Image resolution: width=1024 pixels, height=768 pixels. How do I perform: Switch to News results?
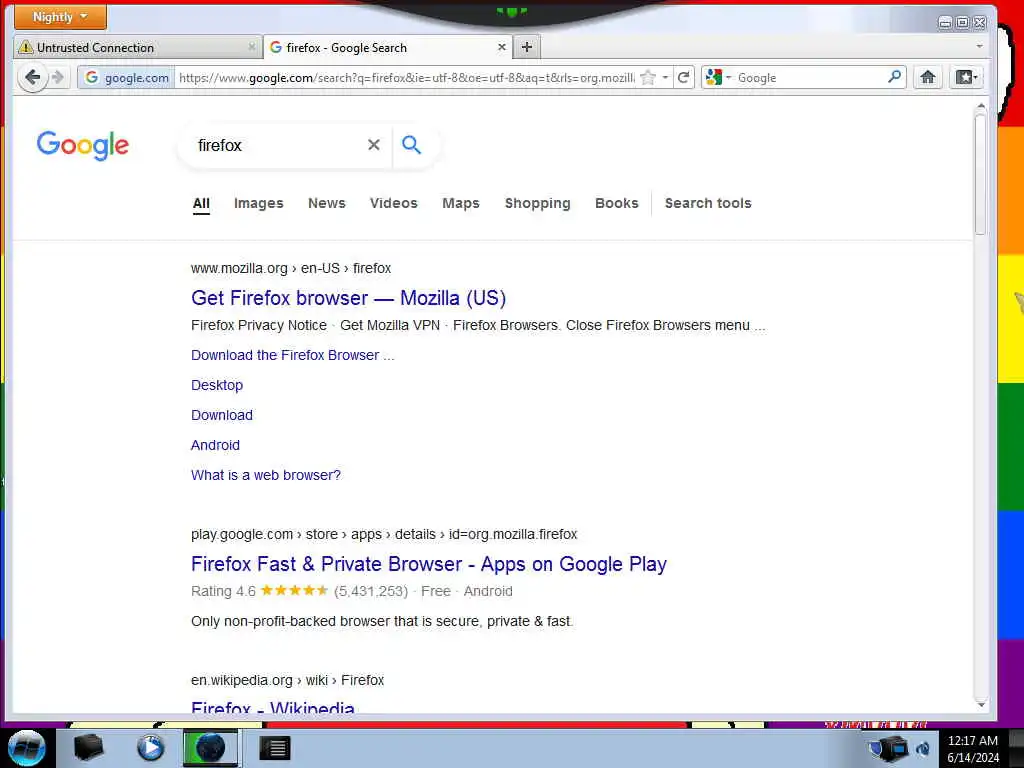point(327,203)
